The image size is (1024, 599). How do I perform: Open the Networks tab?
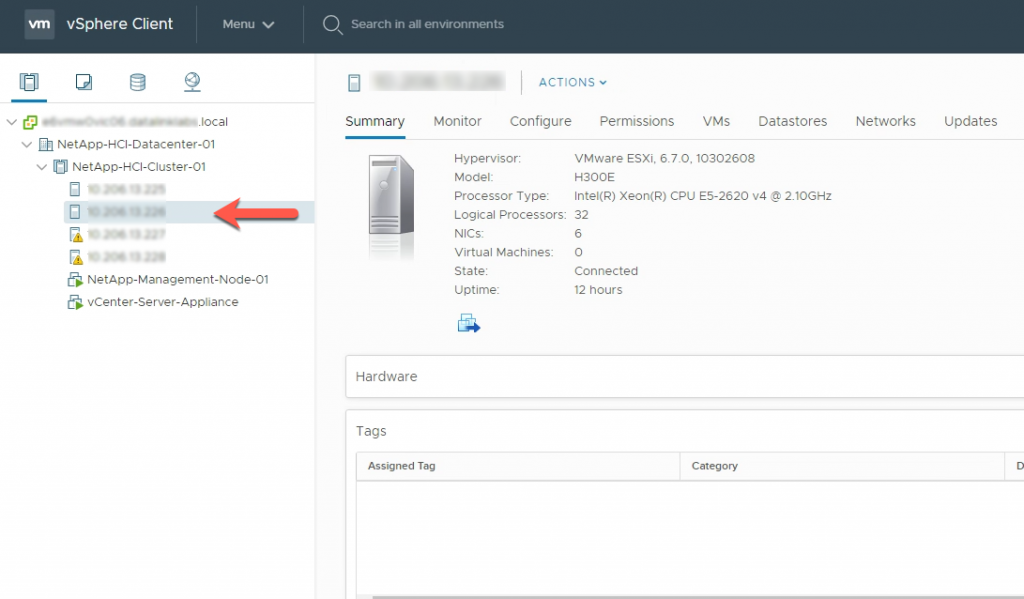(x=886, y=121)
